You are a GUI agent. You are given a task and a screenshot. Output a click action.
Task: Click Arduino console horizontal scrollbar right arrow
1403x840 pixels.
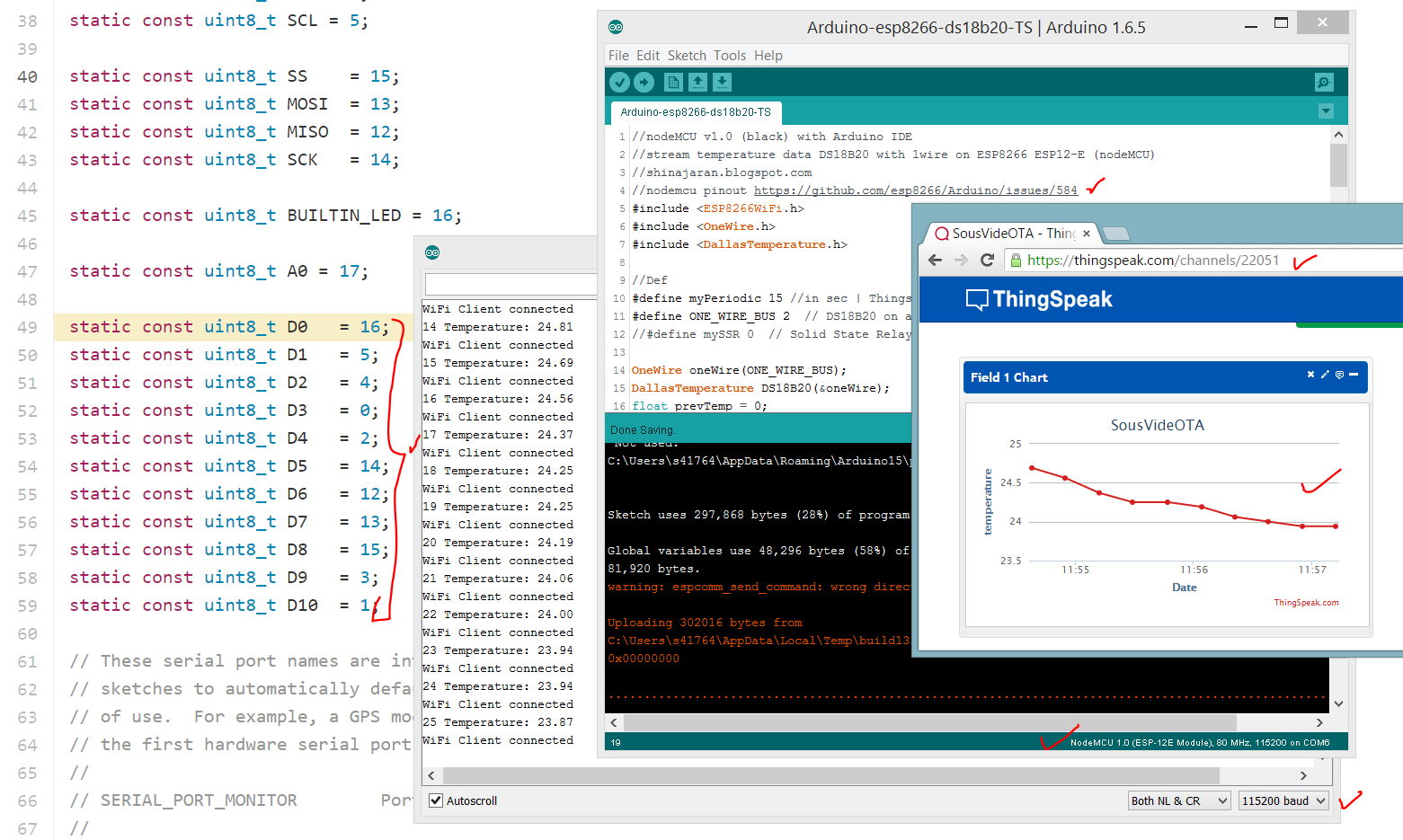click(1319, 722)
